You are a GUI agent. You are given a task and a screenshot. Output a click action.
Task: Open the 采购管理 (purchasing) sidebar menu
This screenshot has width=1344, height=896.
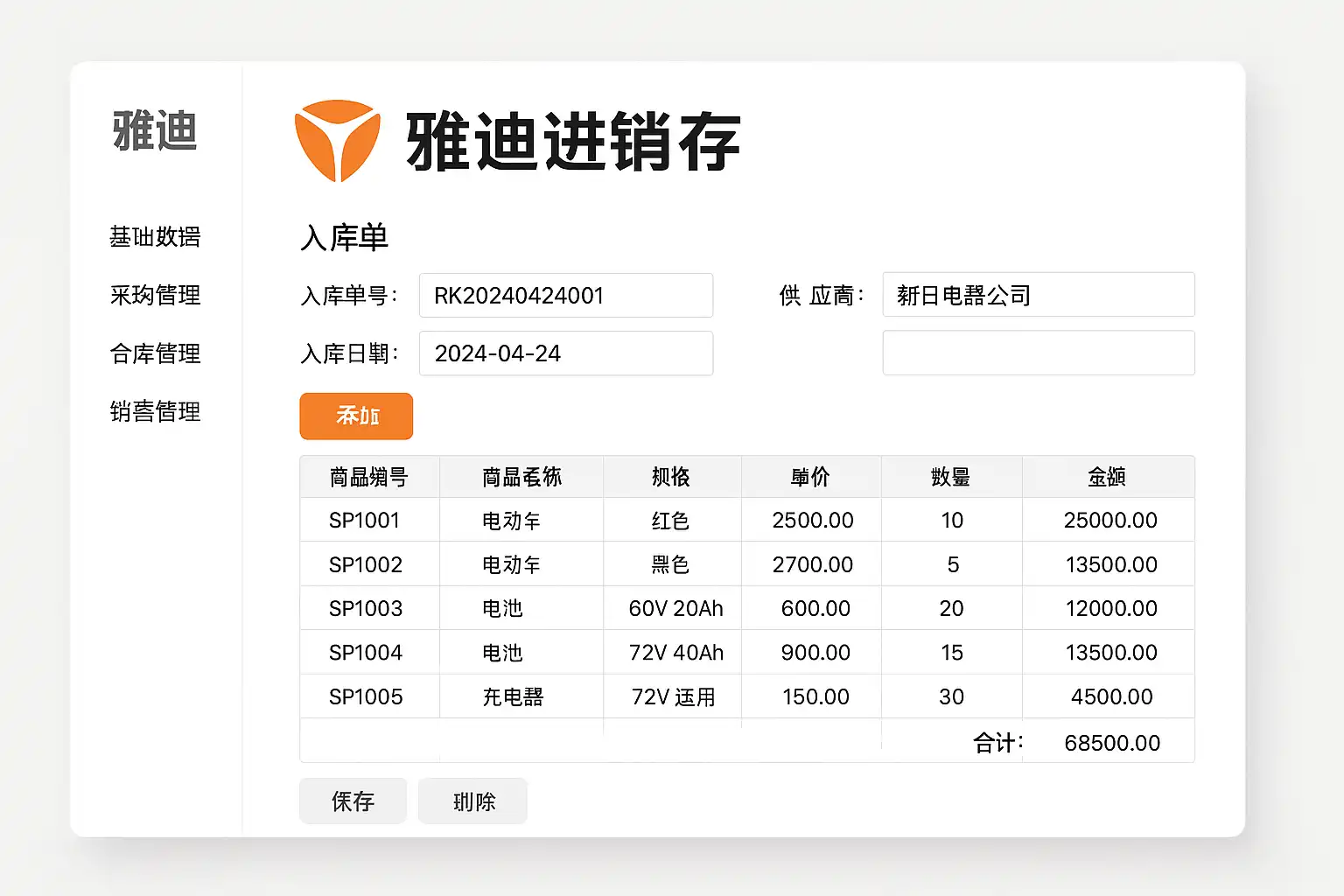click(x=155, y=295)
